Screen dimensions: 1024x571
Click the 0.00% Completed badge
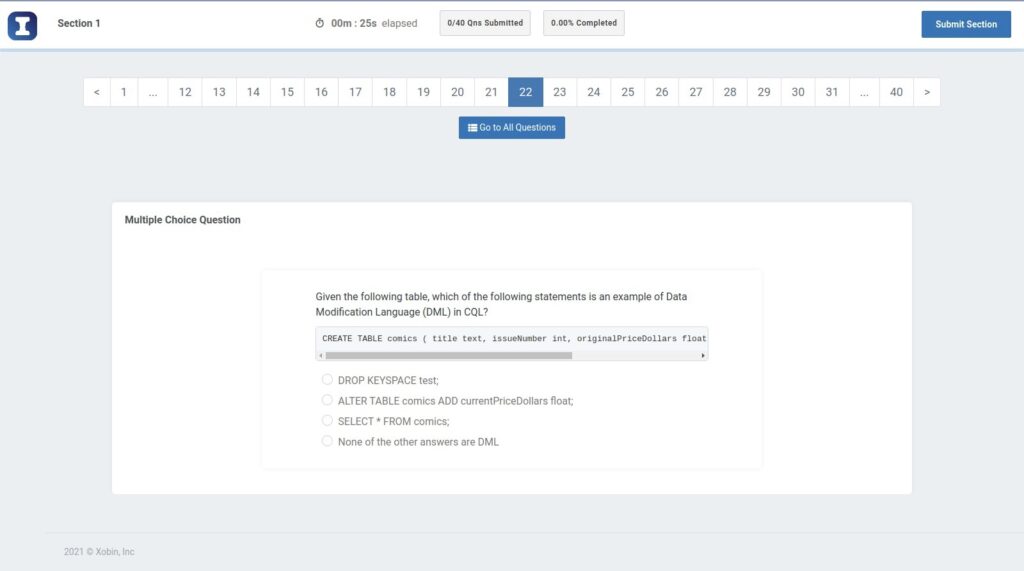click(x=583, y=23)
